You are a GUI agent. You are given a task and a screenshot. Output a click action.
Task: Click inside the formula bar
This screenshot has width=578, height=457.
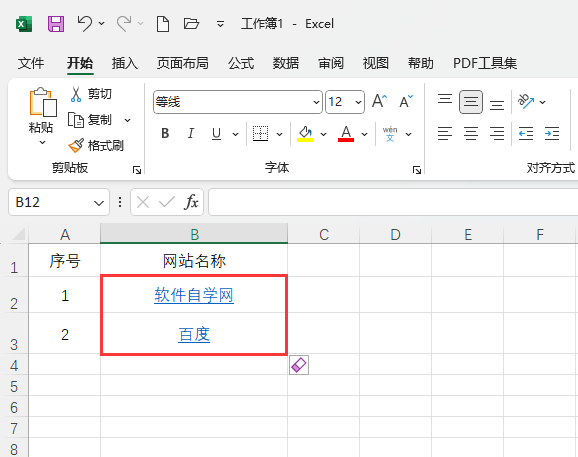[x=393, y=202]
